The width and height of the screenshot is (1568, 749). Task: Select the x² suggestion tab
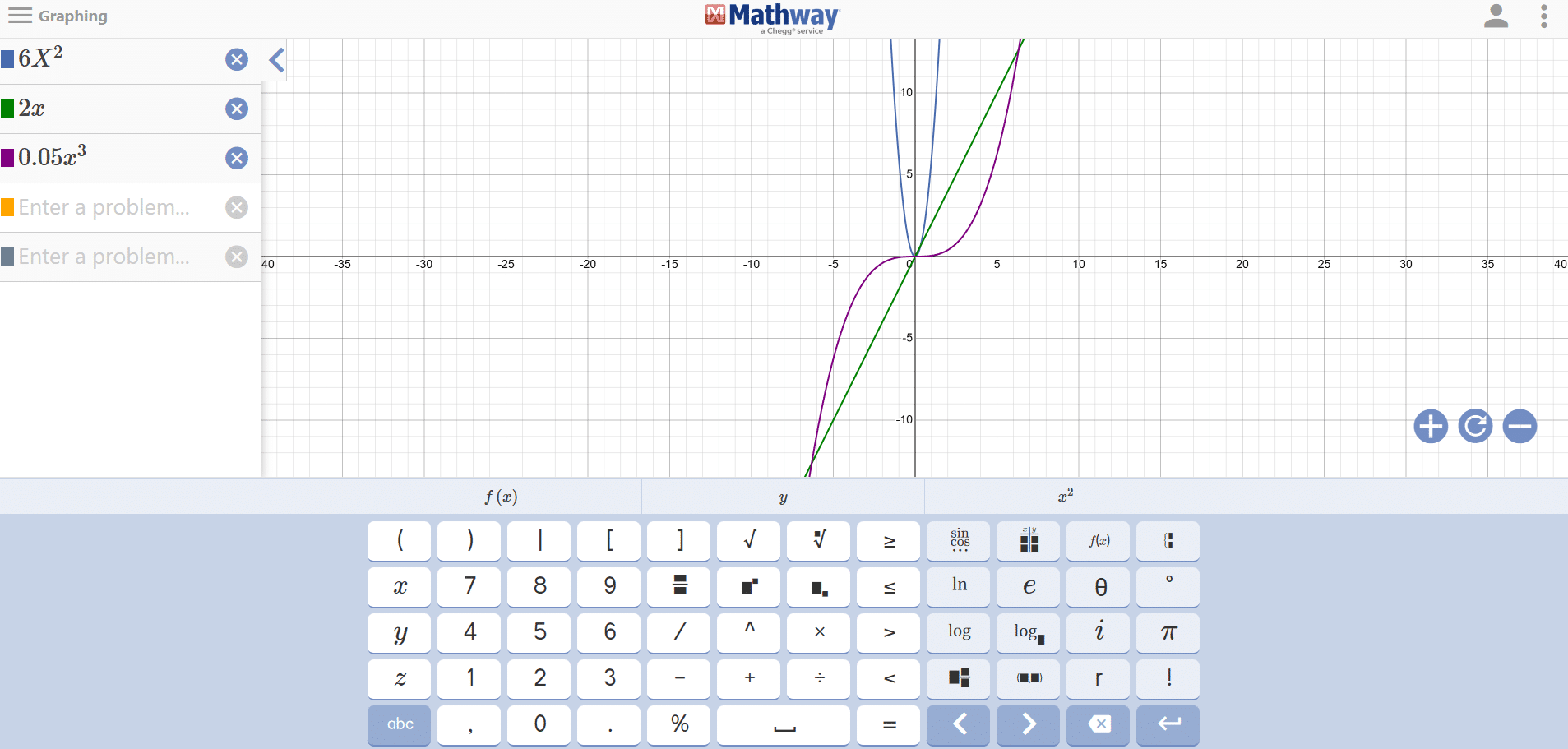pyautogui.click(x=1066, y=497)
